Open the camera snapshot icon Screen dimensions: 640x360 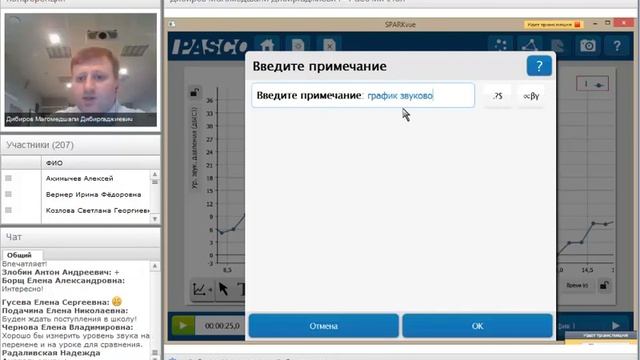tap(587, 45)
